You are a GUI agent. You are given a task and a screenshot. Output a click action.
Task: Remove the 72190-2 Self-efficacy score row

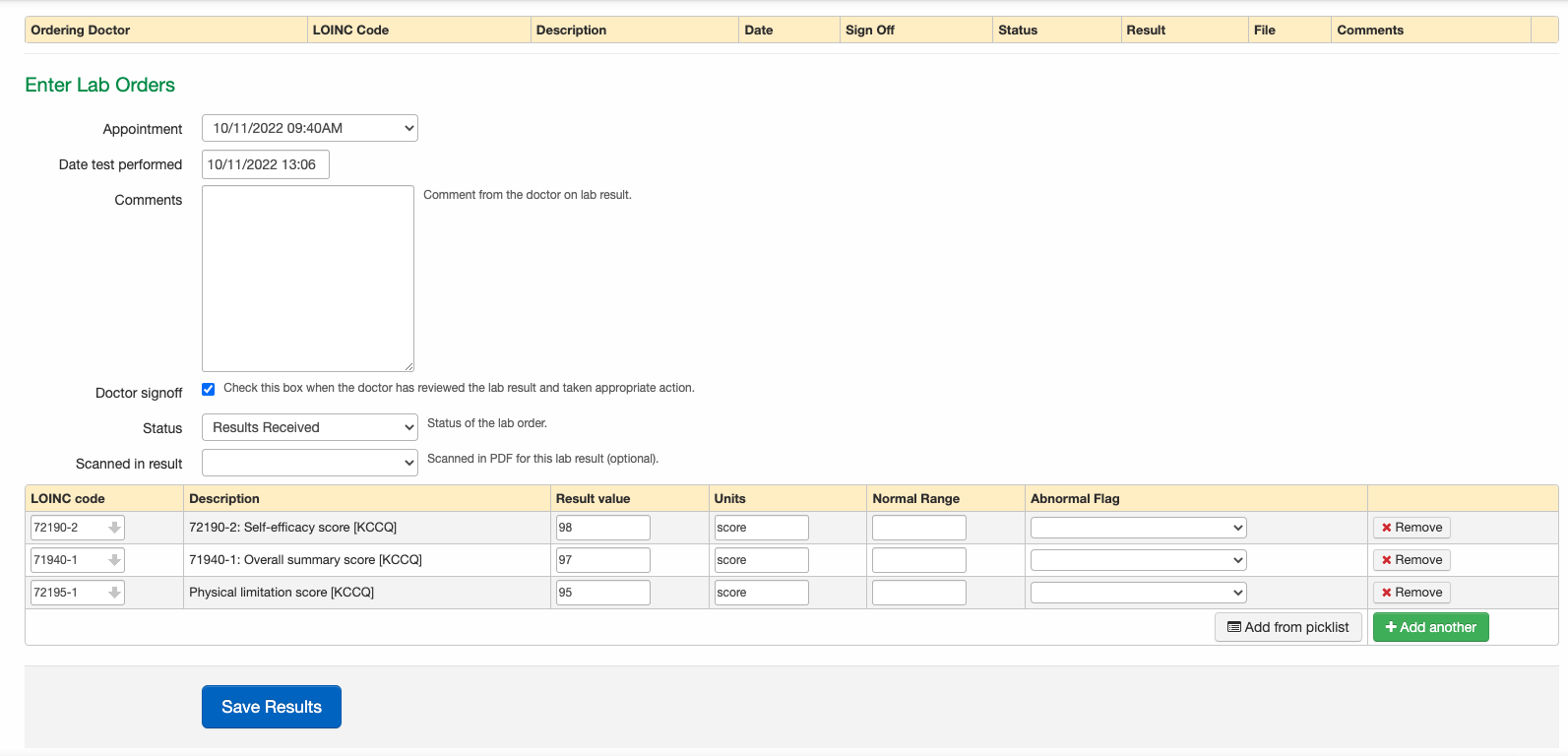1411,528
